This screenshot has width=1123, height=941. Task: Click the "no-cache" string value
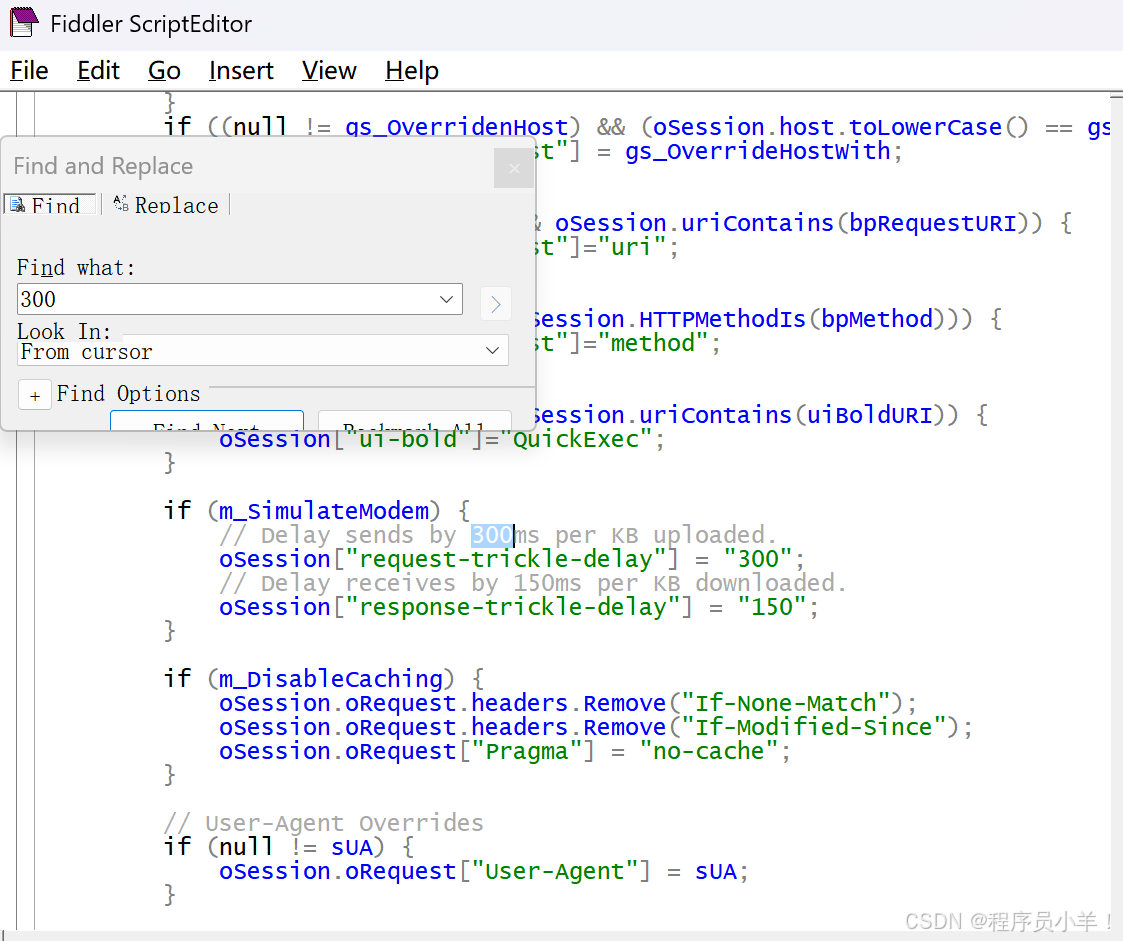709,751
